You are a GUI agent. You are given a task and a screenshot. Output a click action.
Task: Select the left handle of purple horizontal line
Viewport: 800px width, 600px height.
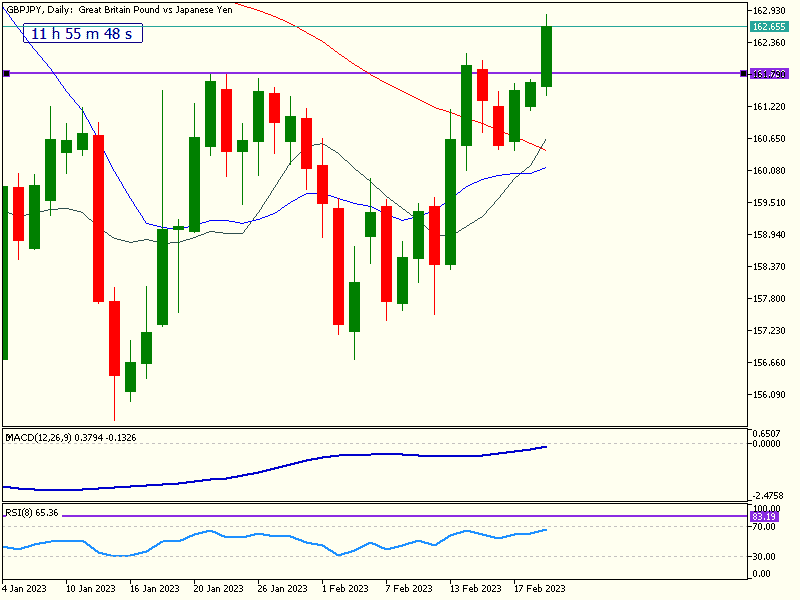pyautogui.click(x=6, y=73)
